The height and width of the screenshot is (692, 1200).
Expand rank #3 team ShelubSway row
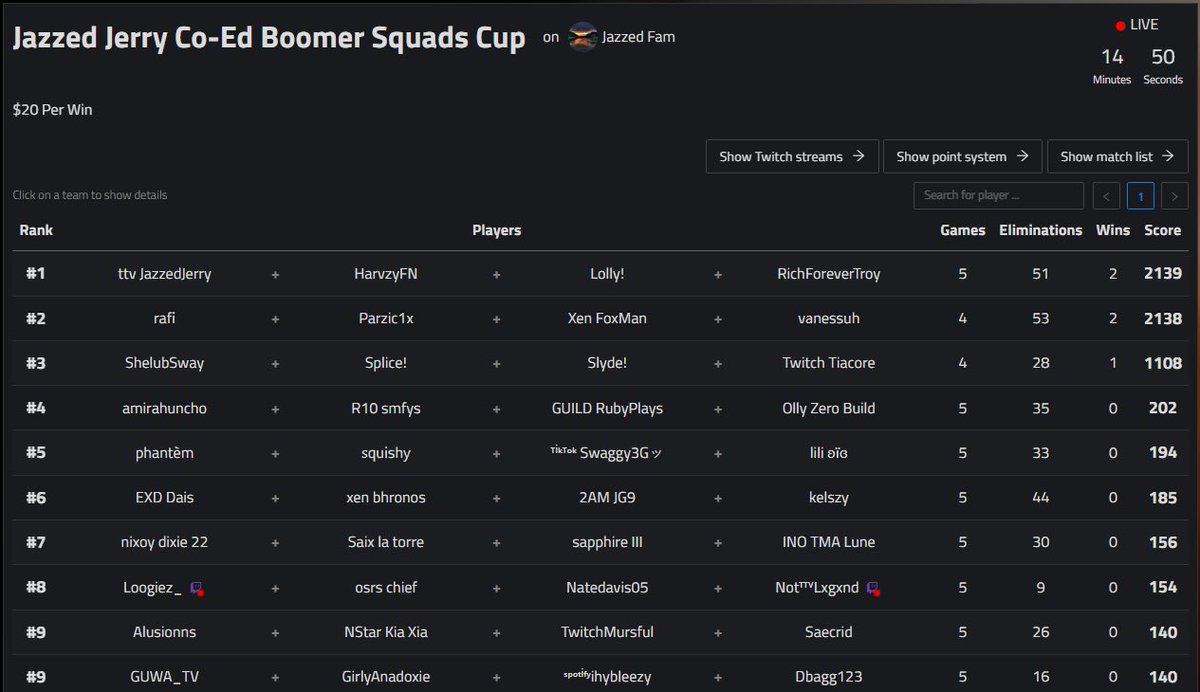(600, 363)
